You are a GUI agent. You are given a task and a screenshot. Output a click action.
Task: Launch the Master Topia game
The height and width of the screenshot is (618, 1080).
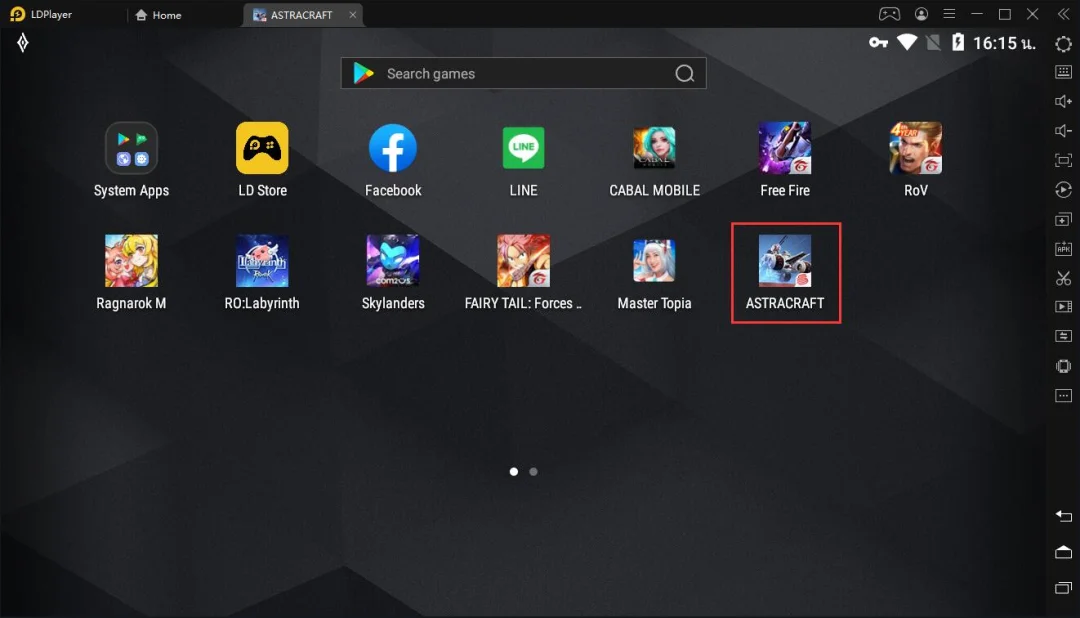click(654, 260)
